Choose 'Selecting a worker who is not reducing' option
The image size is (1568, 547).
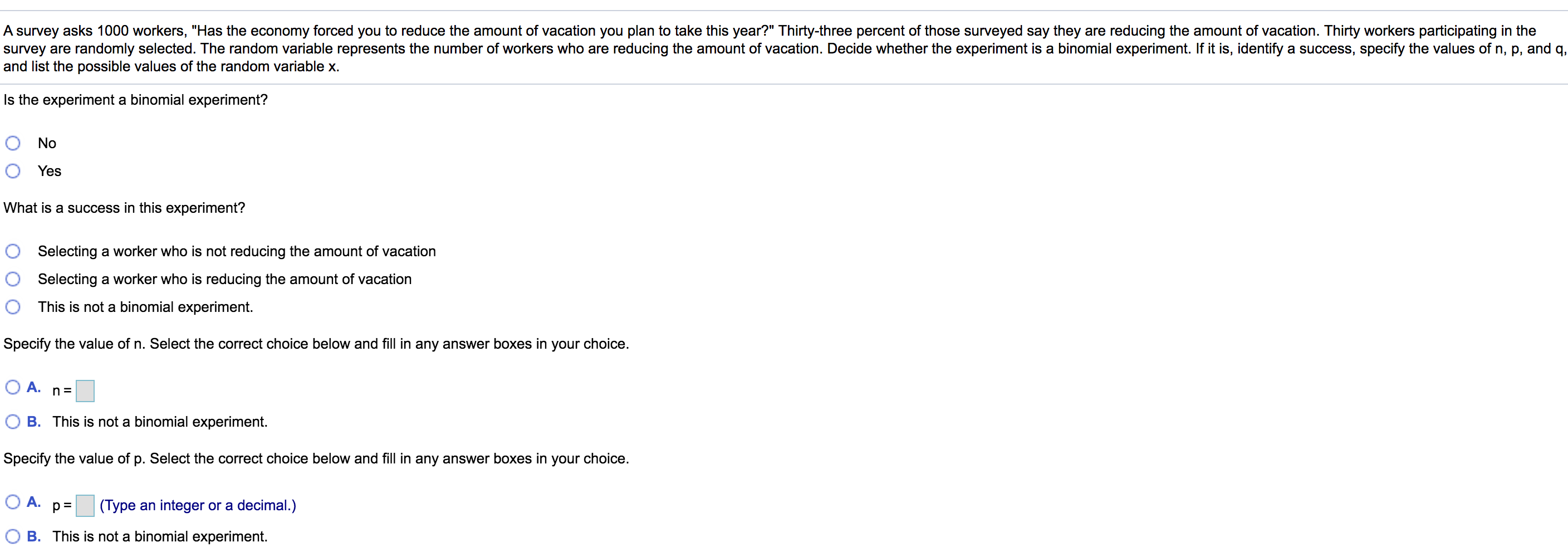click(x=13, y=252)
